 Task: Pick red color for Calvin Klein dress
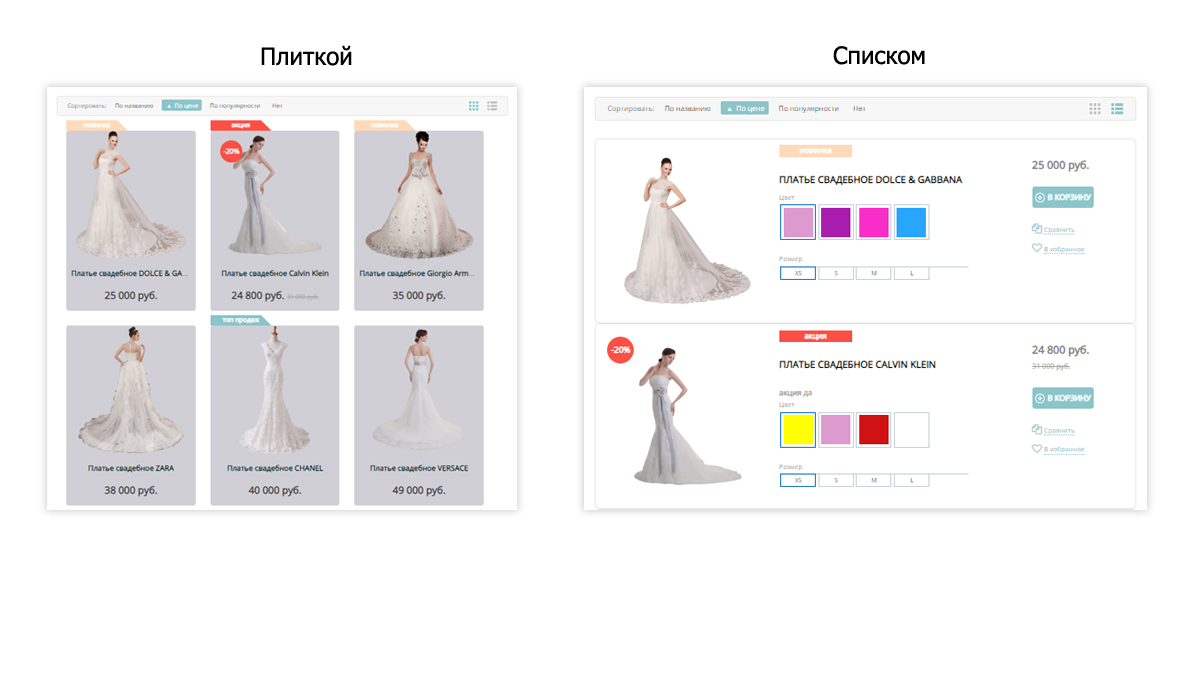tap(874, 430)
